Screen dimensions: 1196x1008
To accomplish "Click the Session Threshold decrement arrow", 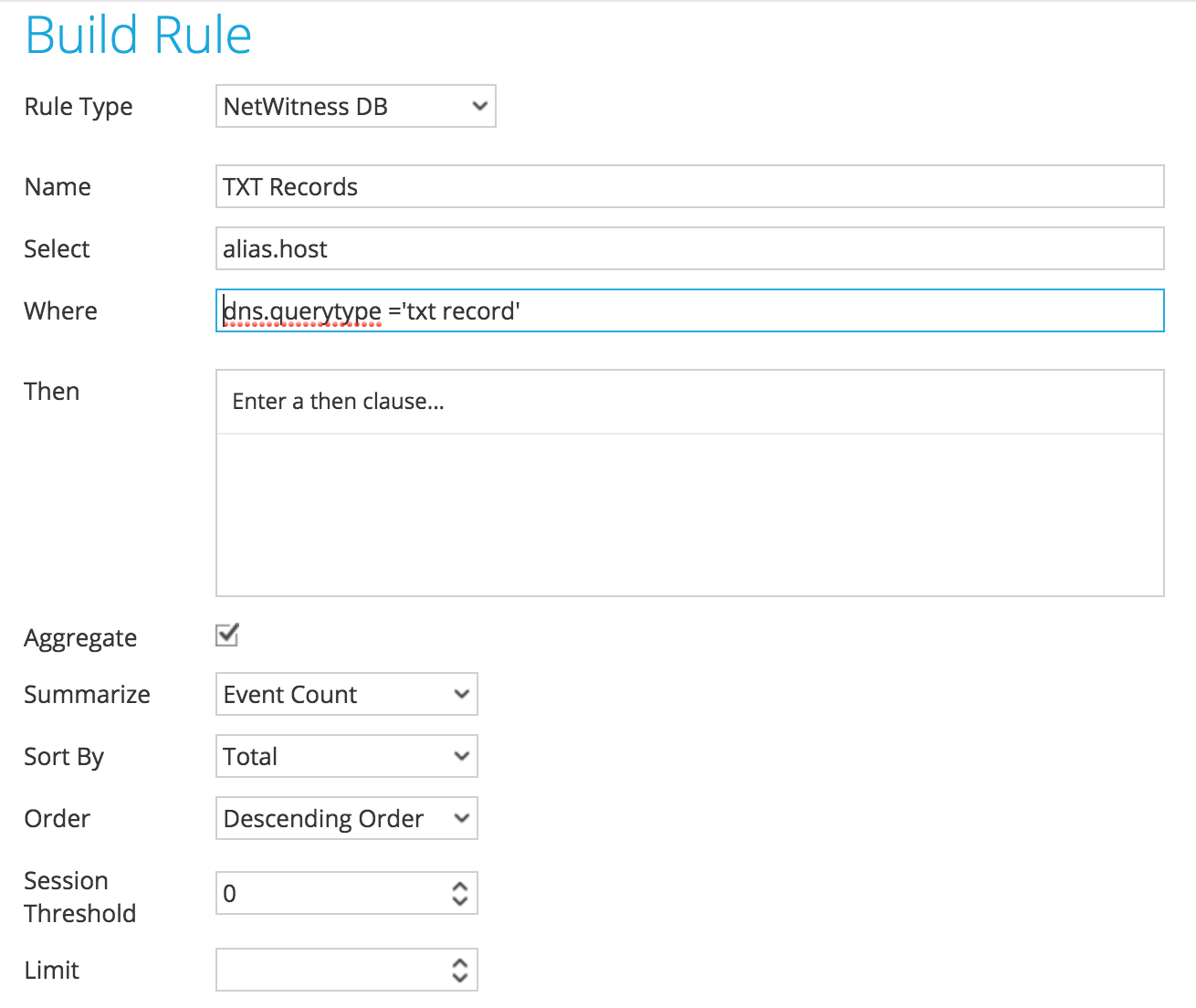I will 459,900.
